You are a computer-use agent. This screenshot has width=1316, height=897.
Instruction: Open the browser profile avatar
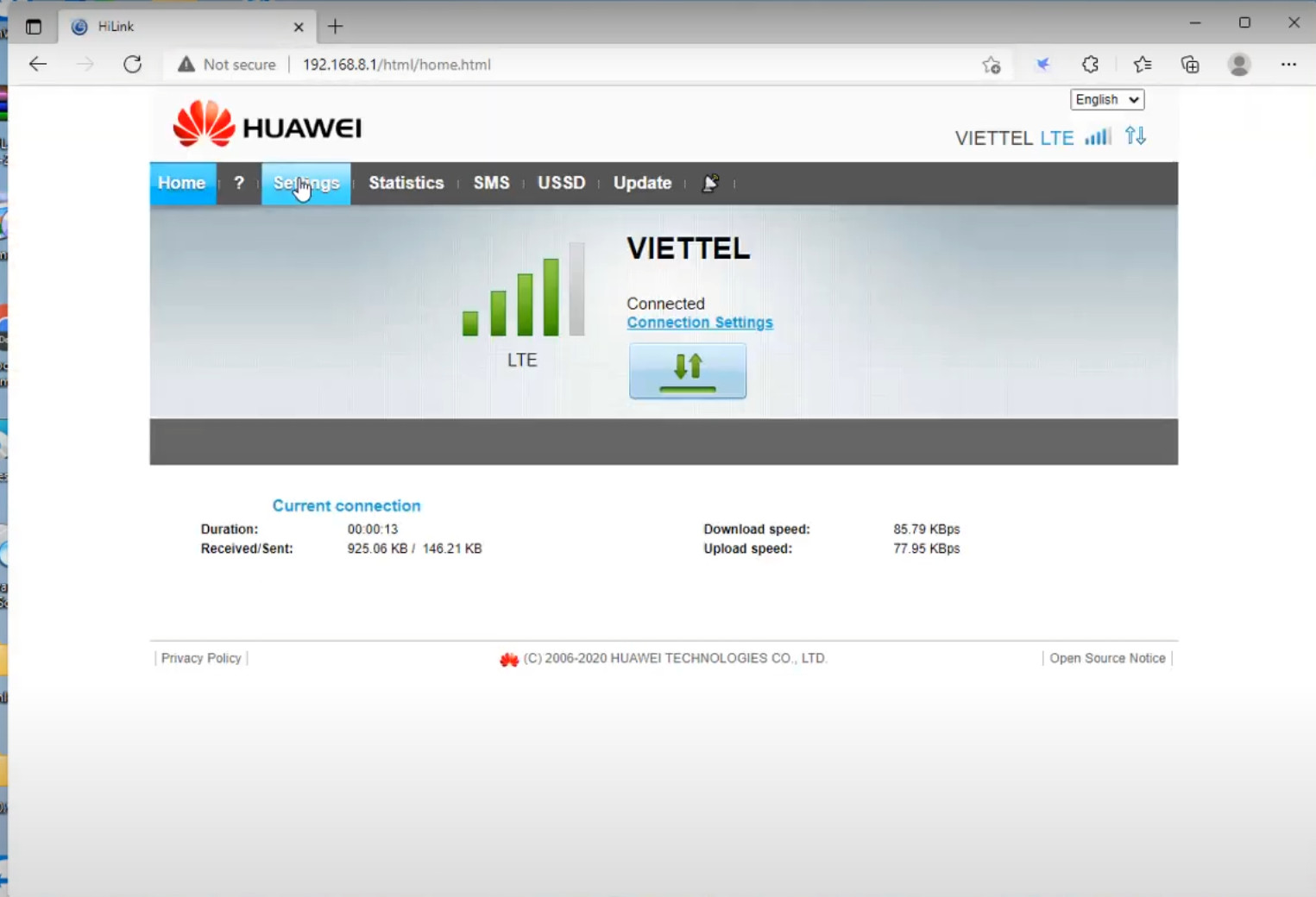(1239, 64)
